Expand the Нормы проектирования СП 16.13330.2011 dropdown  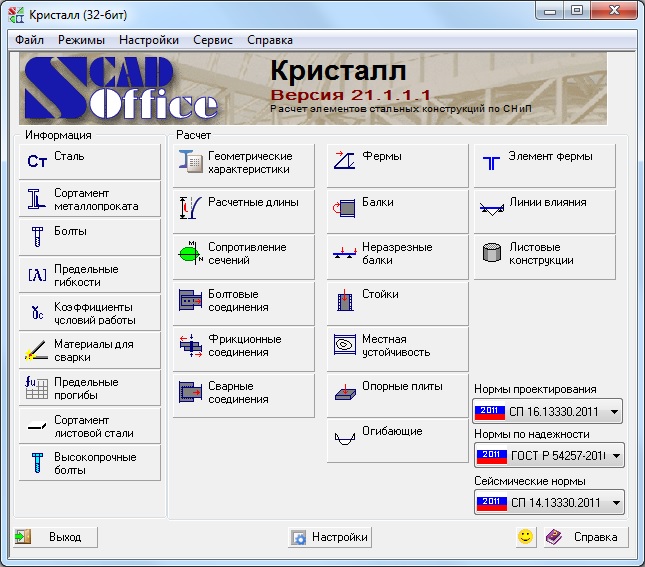pyautogui.click(x=547, y=411)
